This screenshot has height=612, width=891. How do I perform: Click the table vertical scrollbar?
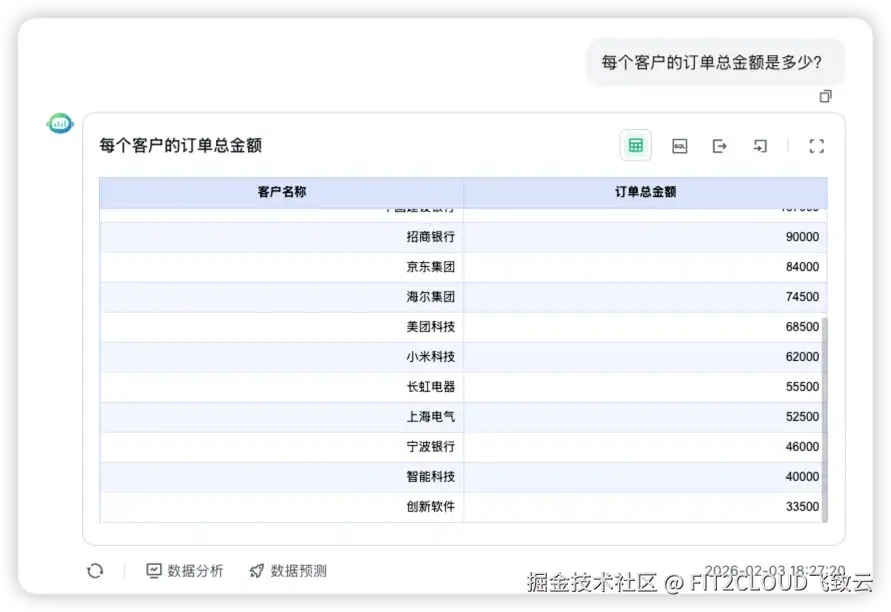point(825,419)
